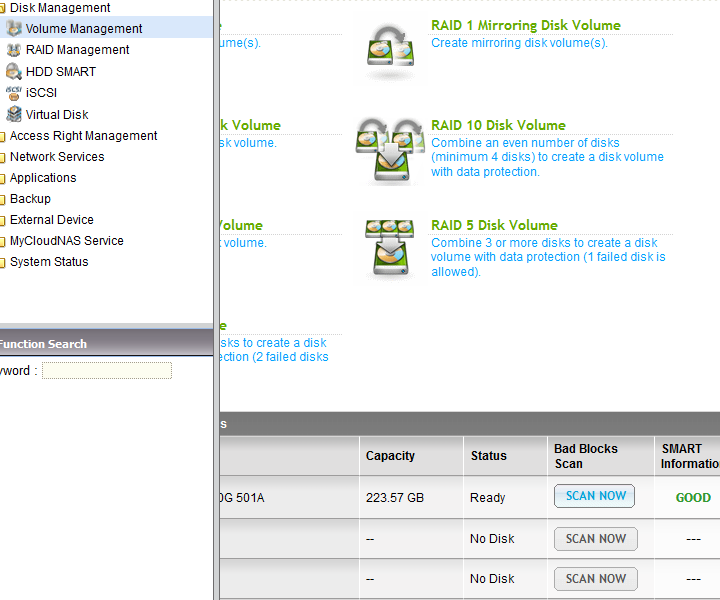
Task: Click the iSCSI icon in sidebar
Action: [13, 93]
